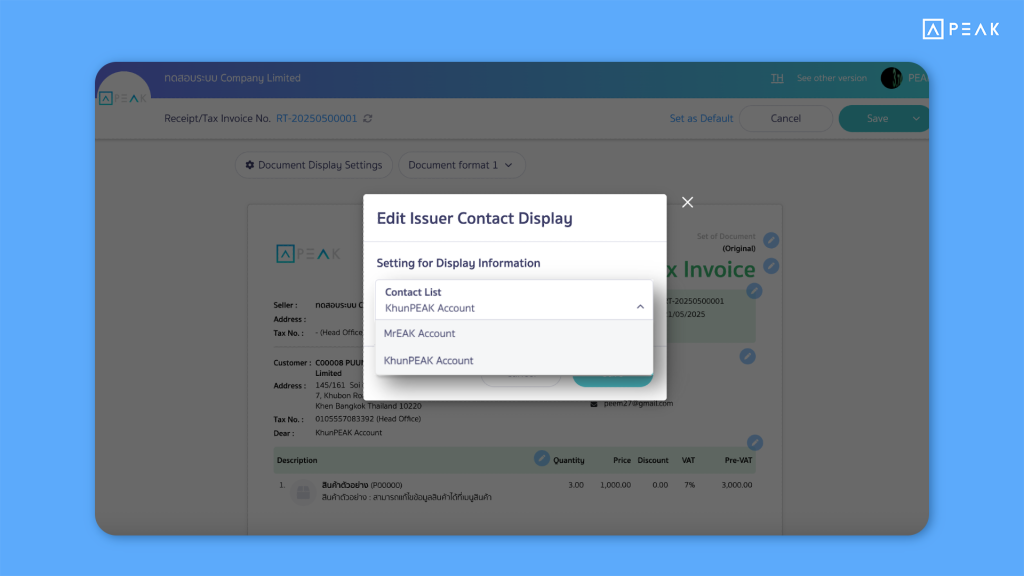Screen dimensions: 1024x576
Task: Open the user profile avatar
Action: [x=891, y=78]
